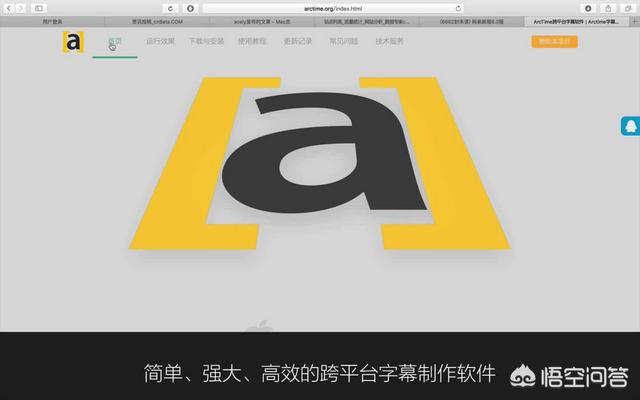This screenshot has height=400, width=640.
Task: Open a new tab with plus button
Action: coord(635,22)
